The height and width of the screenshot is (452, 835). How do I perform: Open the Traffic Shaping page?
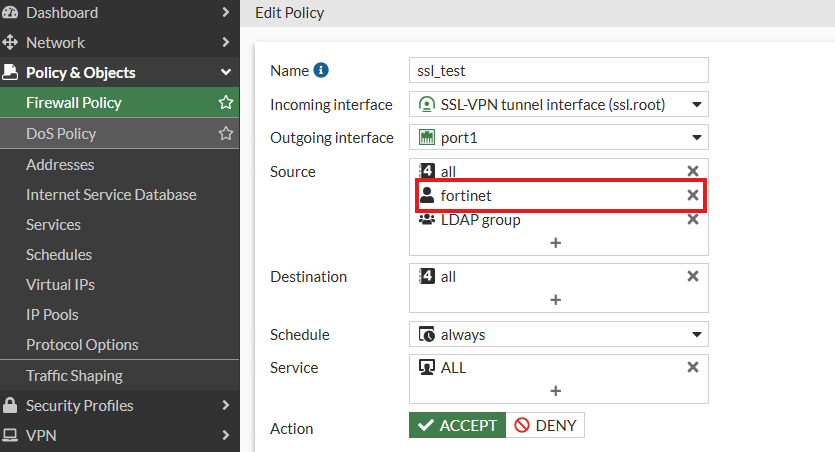click(x=74, y=376)
